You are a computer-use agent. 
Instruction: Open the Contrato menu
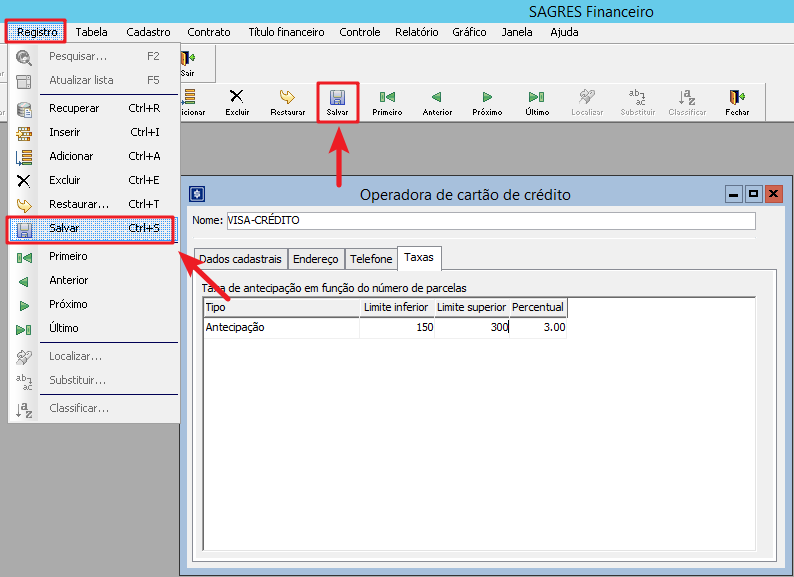(209, 32)
